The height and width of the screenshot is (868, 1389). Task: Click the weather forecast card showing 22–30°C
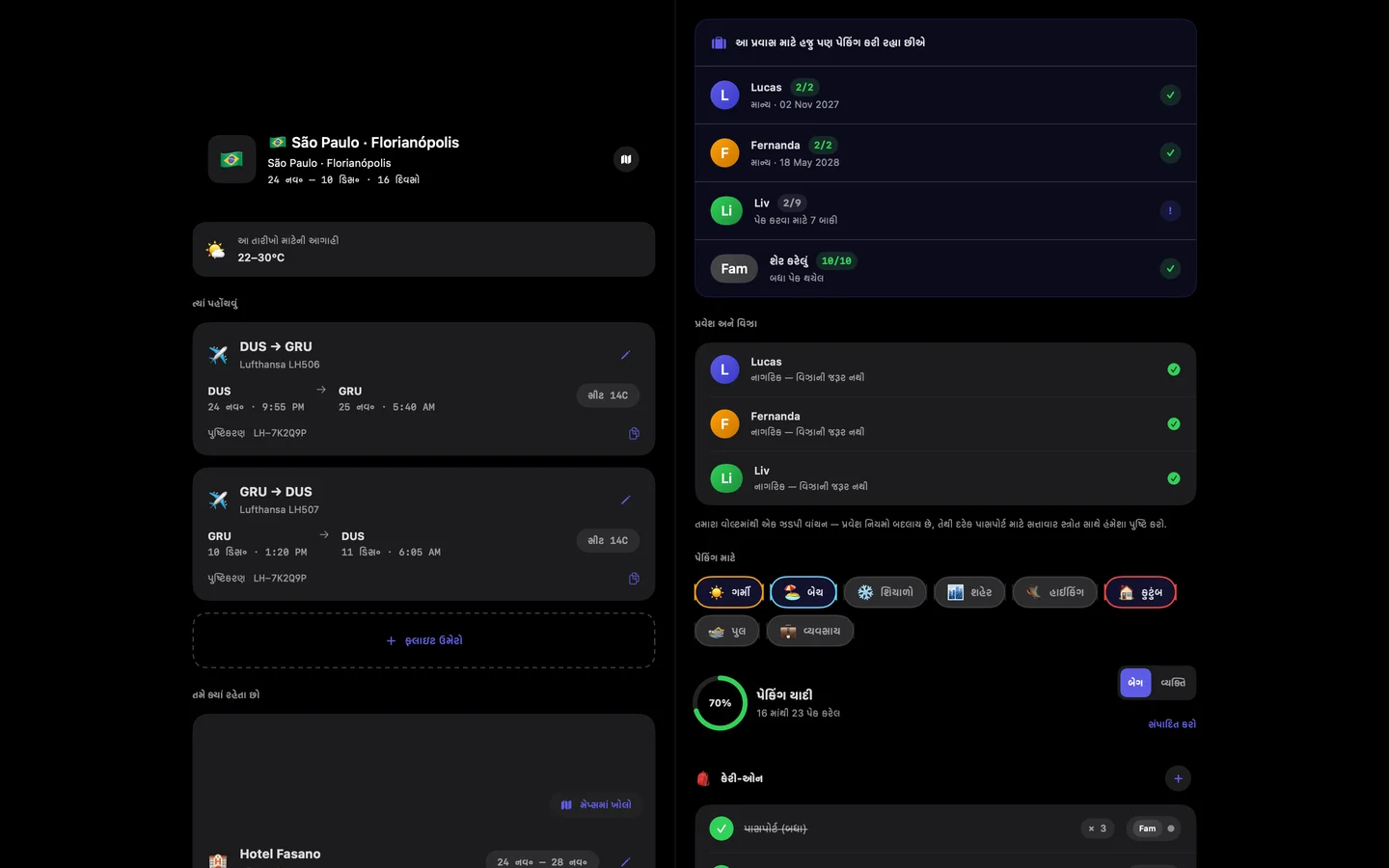[x=424, y=250]
